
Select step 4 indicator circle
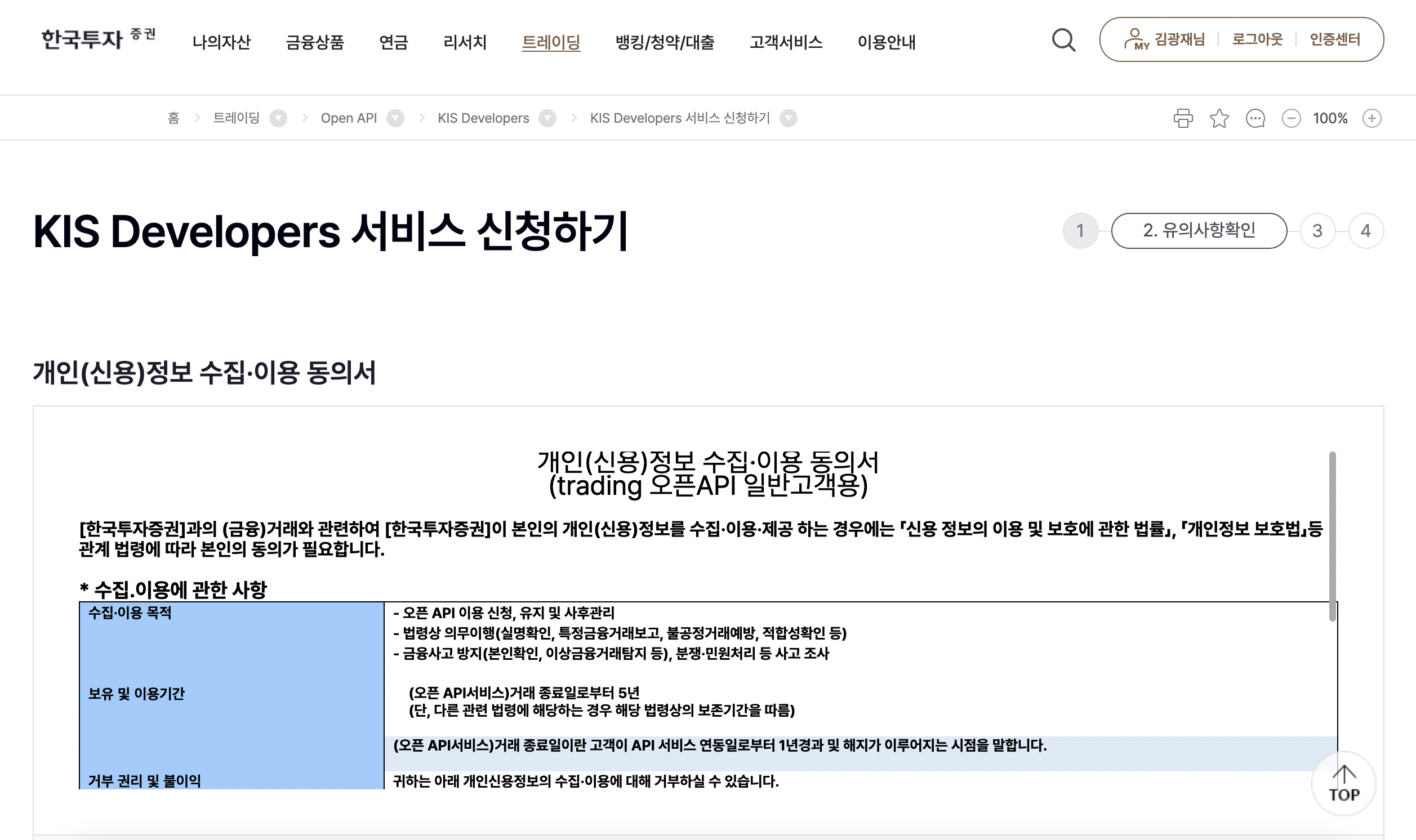[1366, 231]
